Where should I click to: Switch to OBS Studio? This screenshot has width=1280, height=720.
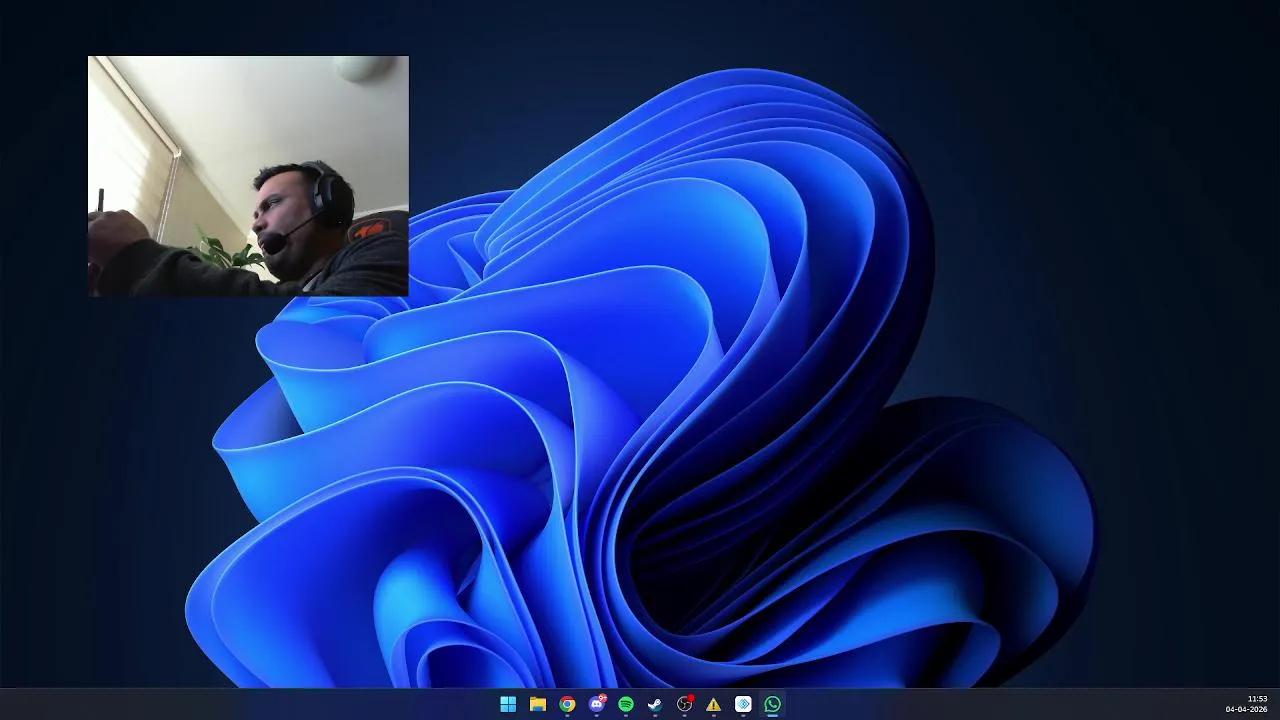[x=684, y=705]
